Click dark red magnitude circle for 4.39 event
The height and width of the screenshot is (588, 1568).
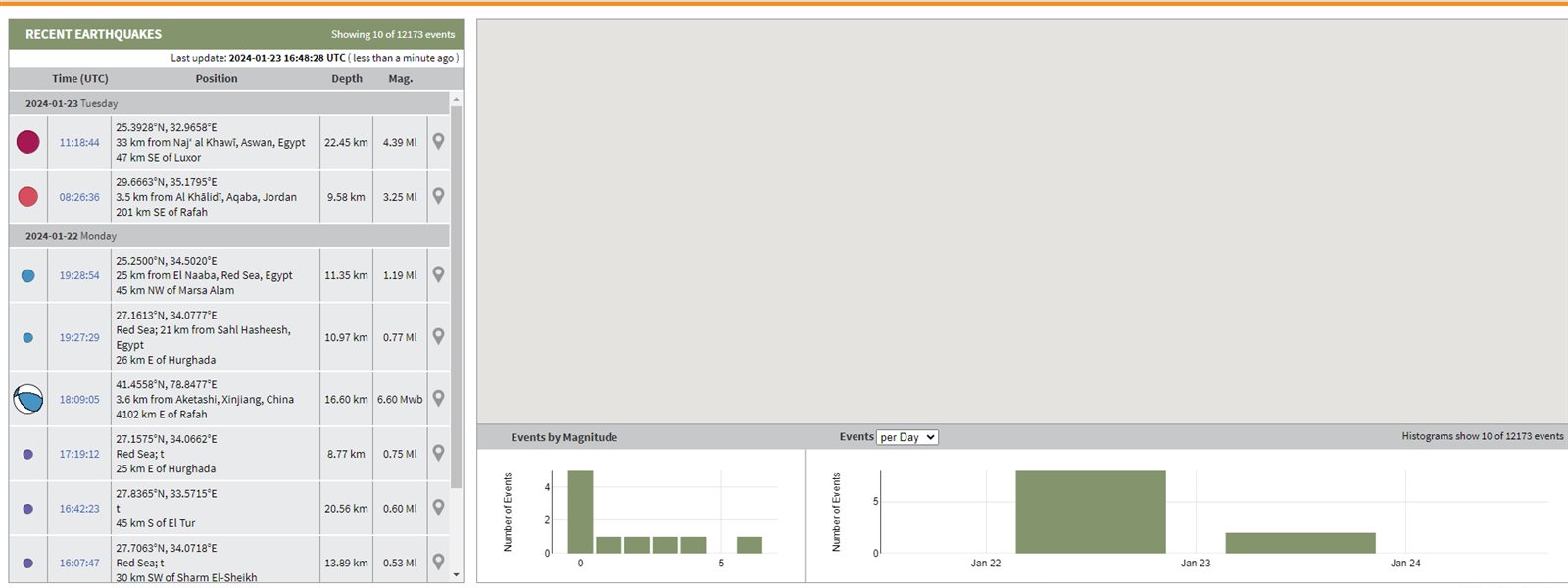tap(28, 142)
